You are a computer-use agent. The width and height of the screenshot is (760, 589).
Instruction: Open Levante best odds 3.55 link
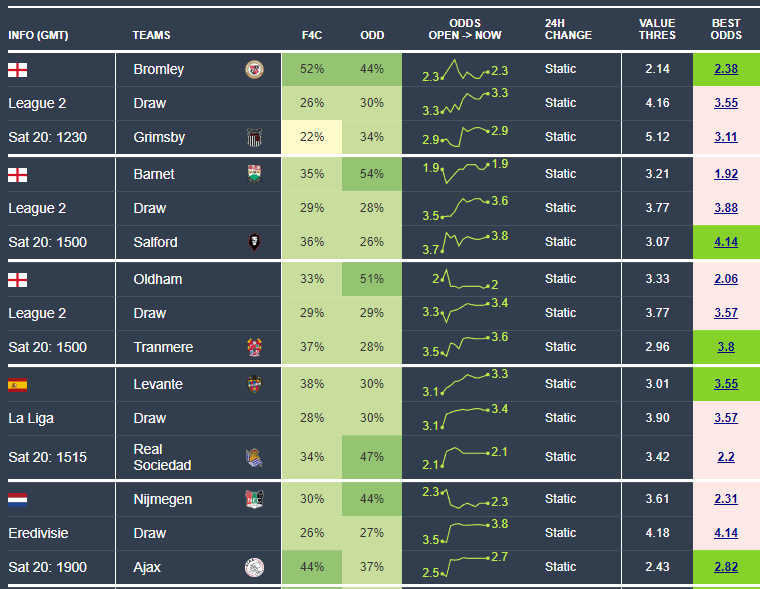click(726, 384)
